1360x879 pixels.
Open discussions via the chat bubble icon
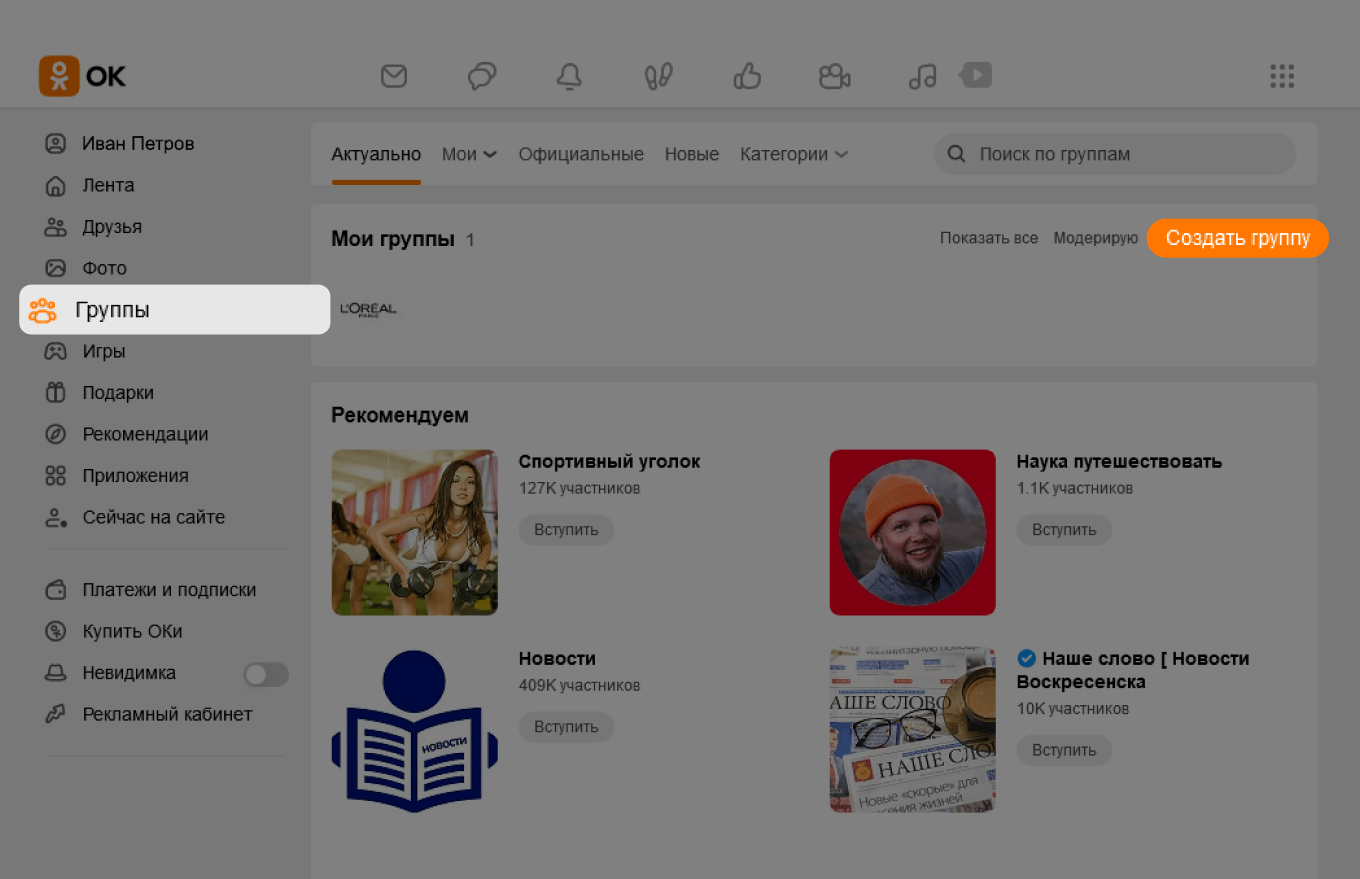point(481,75)
